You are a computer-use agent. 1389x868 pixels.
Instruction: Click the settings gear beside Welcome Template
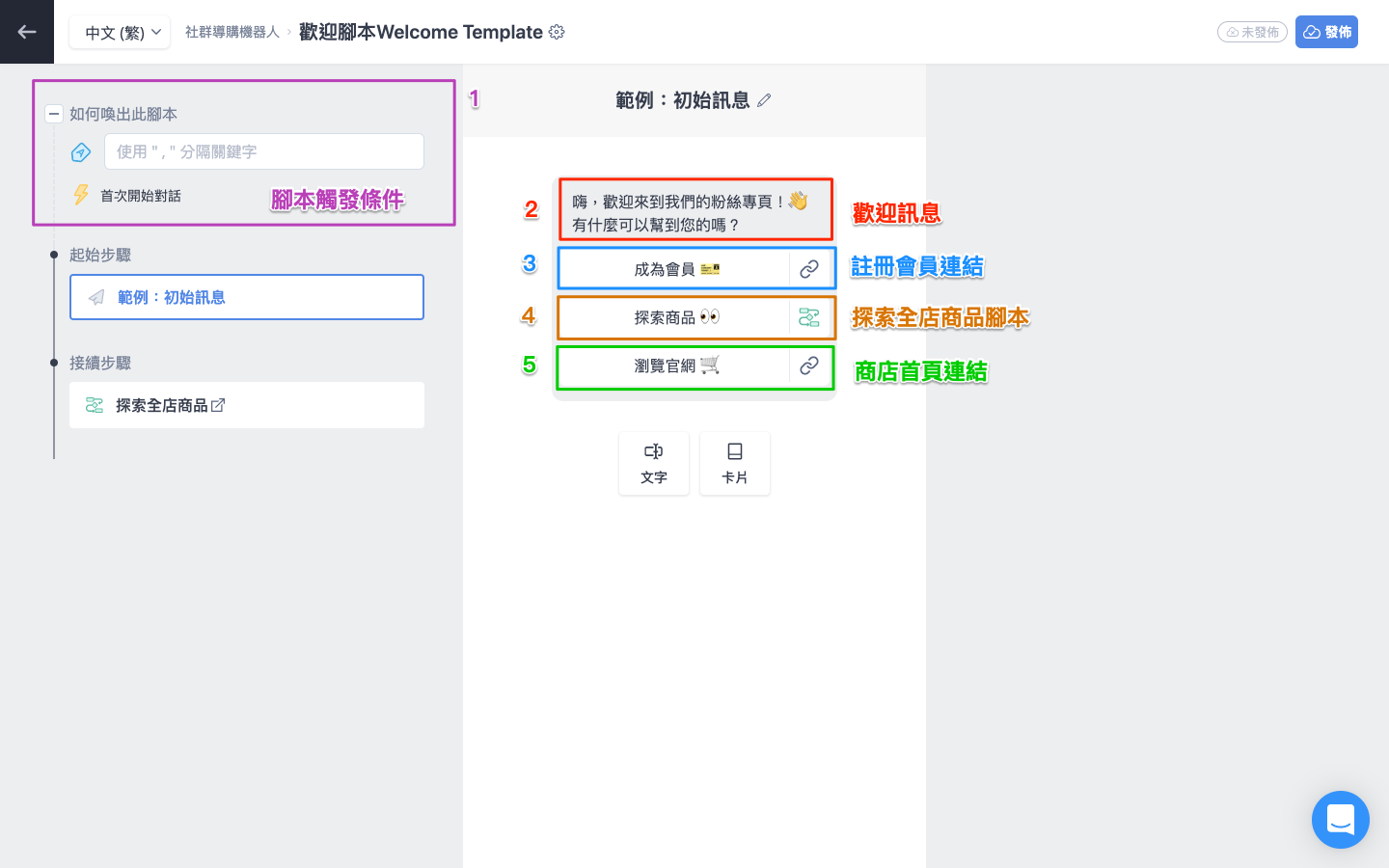click(557, 32)
